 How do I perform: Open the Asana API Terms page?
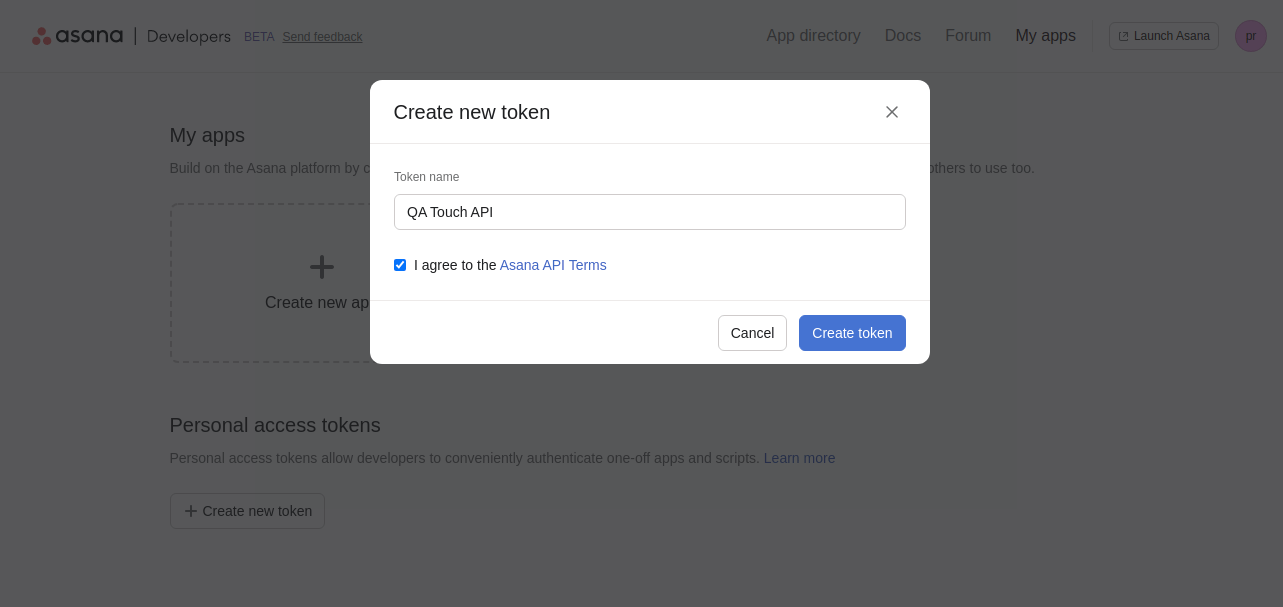coord(553,265)
